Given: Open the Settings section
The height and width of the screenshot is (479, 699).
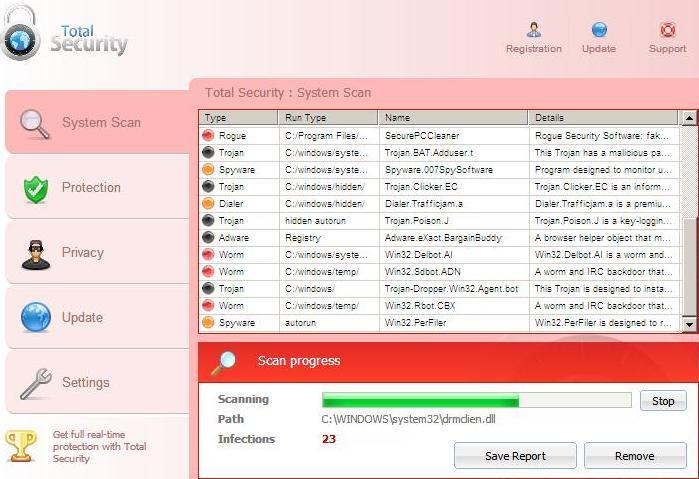Looking at the screenshot, I should [97, 382].
